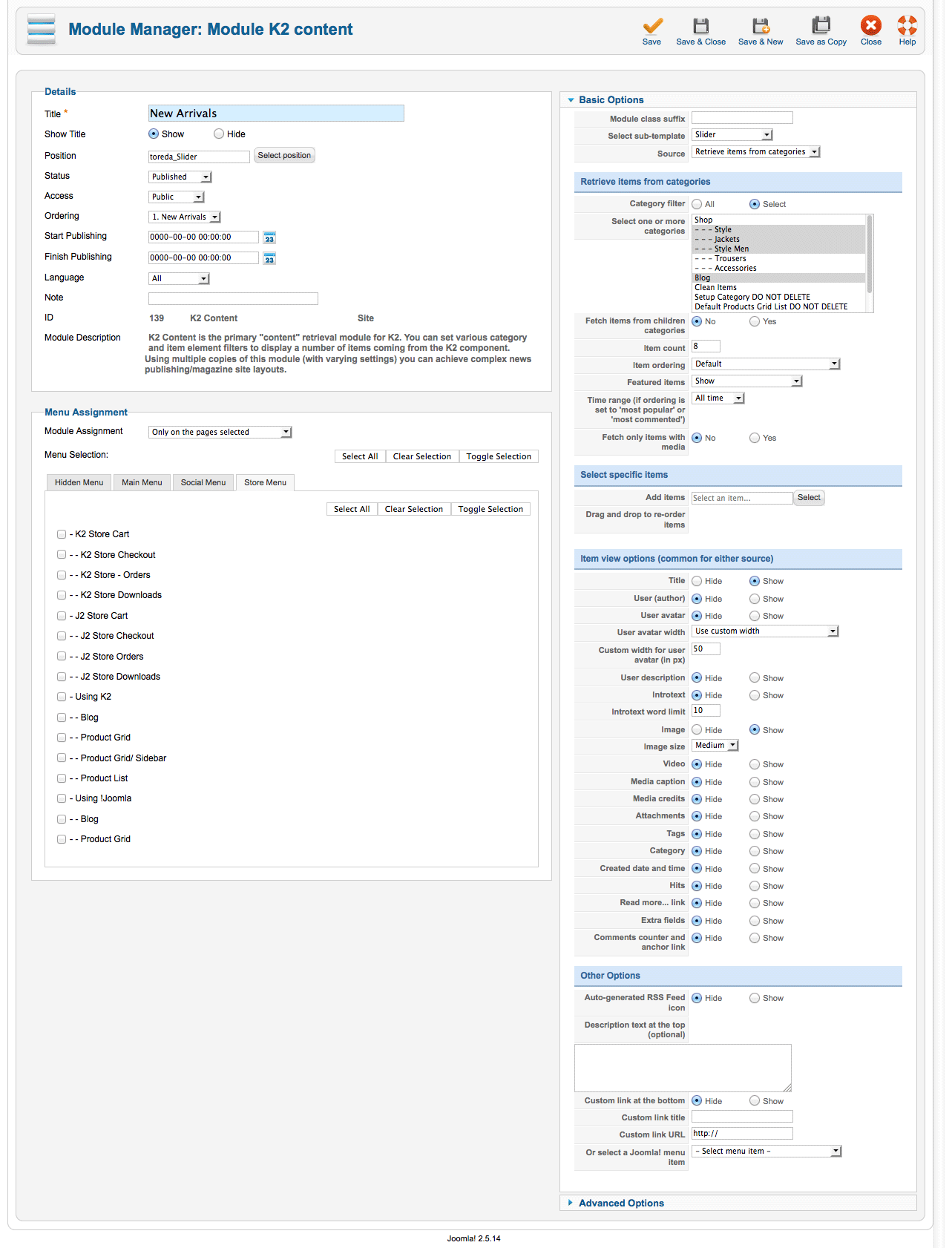Screen dimensions: 952x1248
Task: Click Save & Close floppy icon
Action: pyautogui.click(x=700, y=26)
